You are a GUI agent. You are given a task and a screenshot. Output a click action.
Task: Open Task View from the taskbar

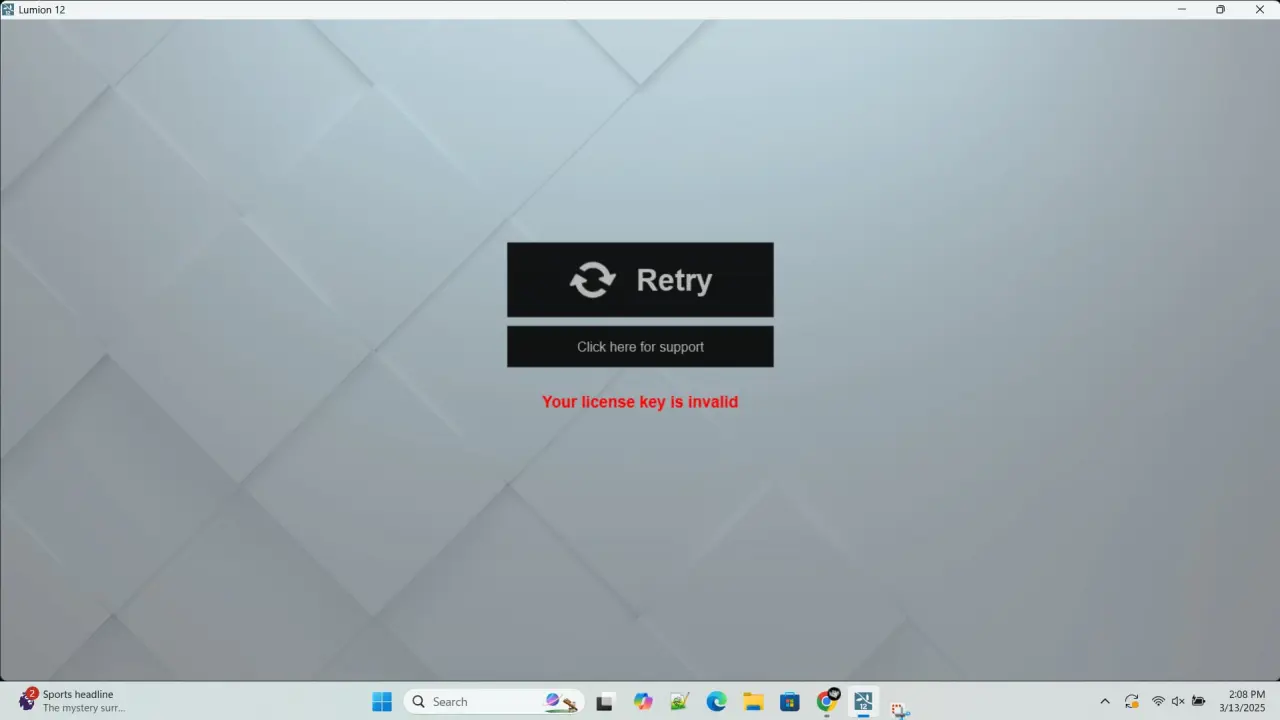pos(604,702)
